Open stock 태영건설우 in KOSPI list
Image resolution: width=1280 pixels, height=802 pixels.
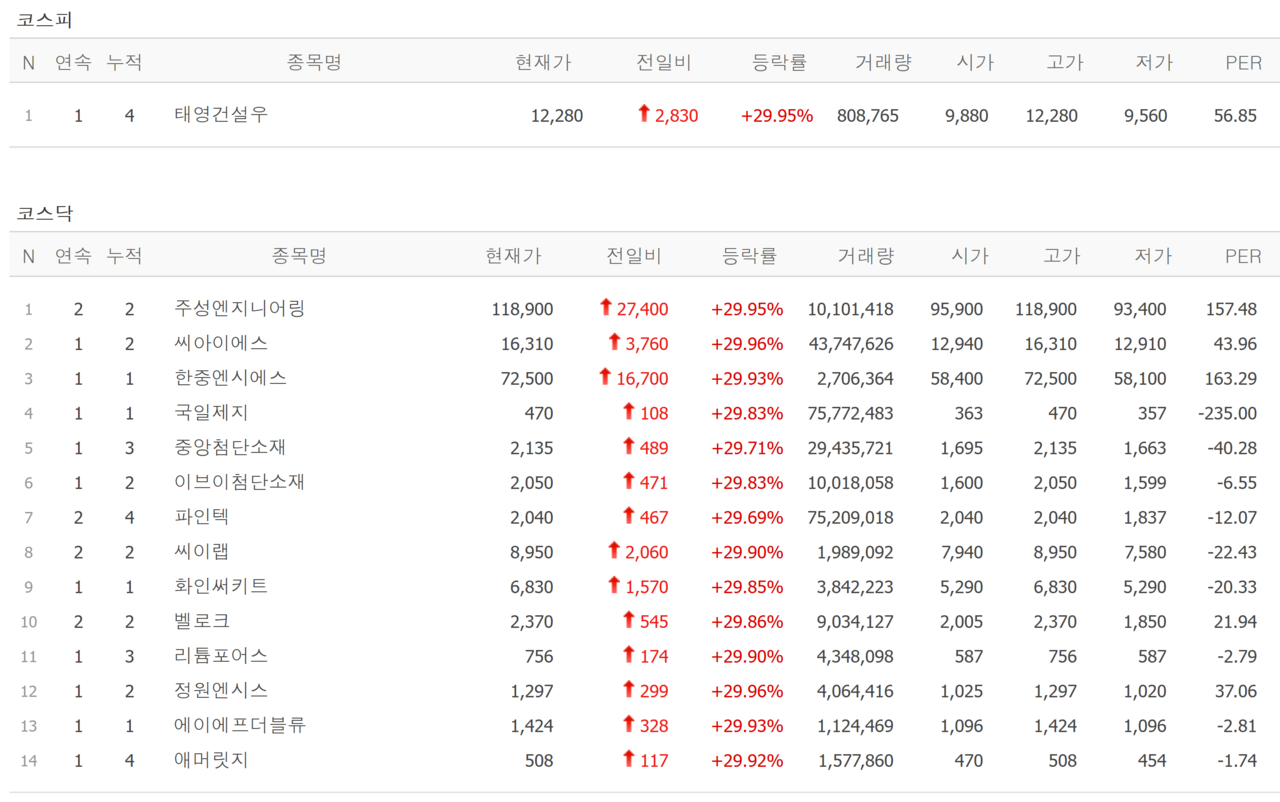(221, 114)
